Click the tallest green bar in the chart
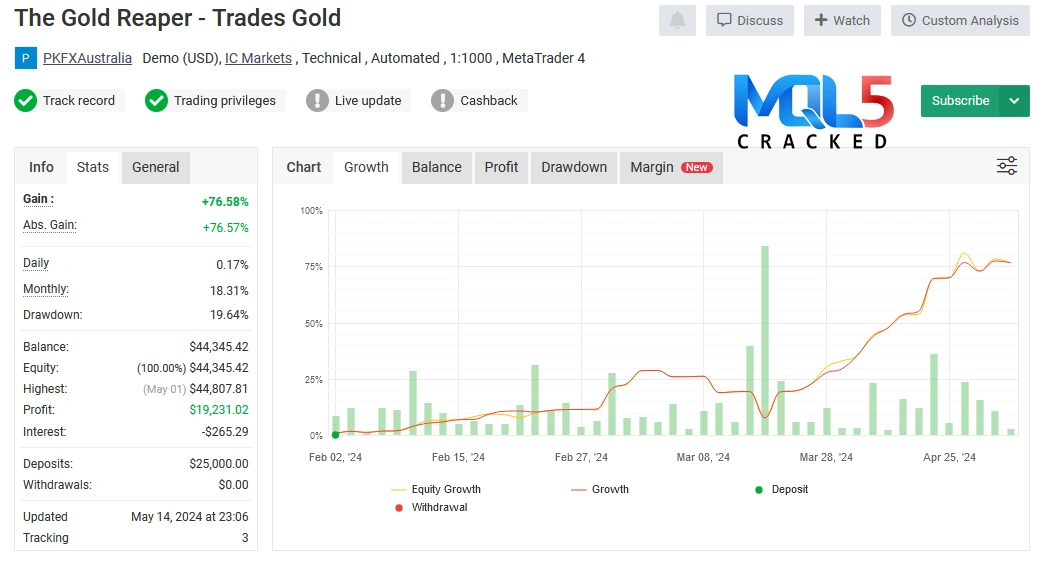 click(765, 340)
